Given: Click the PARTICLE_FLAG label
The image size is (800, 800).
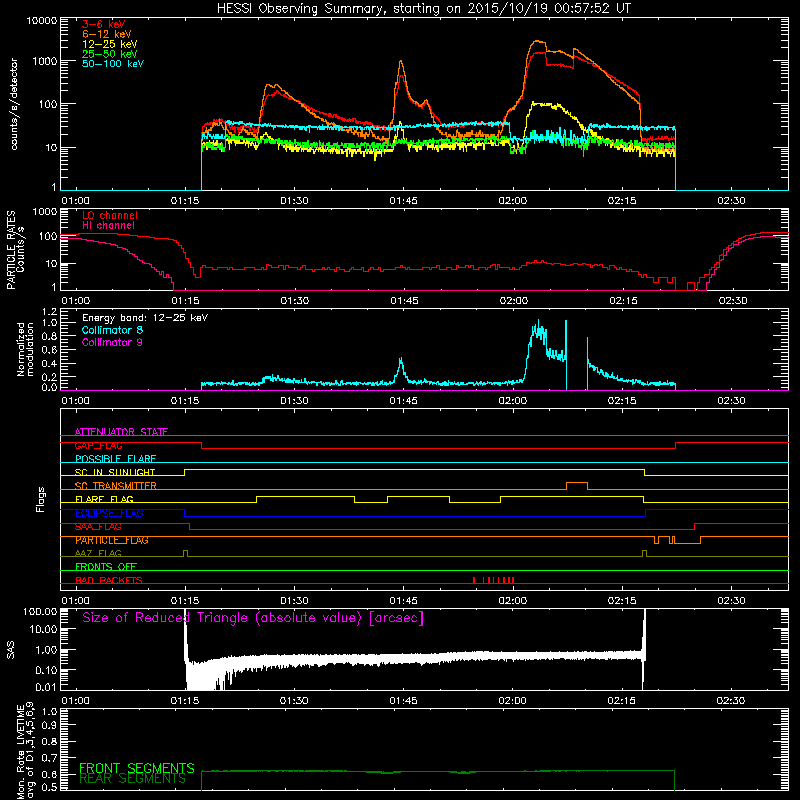Looking at the screenshot, I should pos(112,540).
